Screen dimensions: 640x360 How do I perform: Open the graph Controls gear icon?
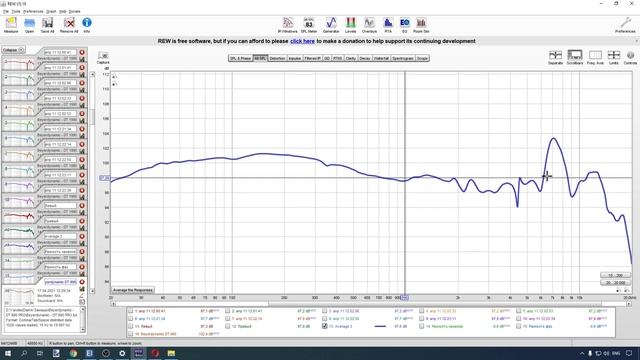click(631, 57)
